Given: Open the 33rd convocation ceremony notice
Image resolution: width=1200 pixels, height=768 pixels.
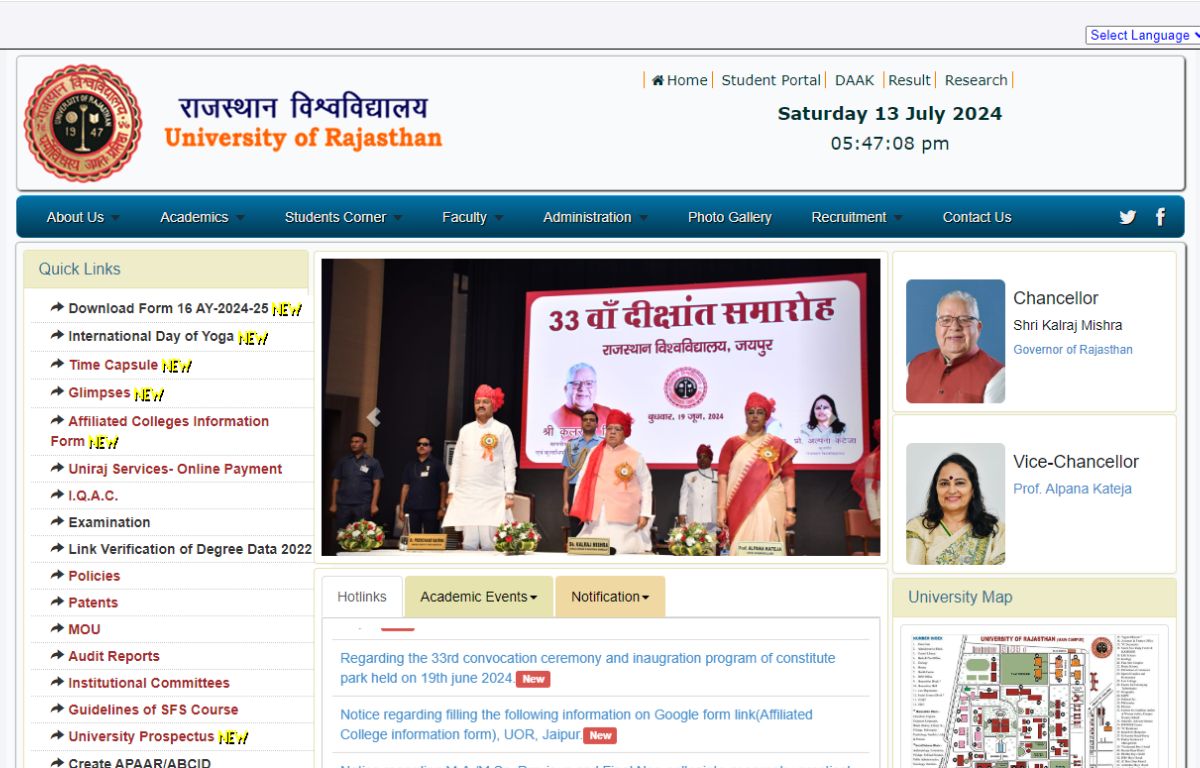Looking at the screenshot, I should tap(588, 668).
